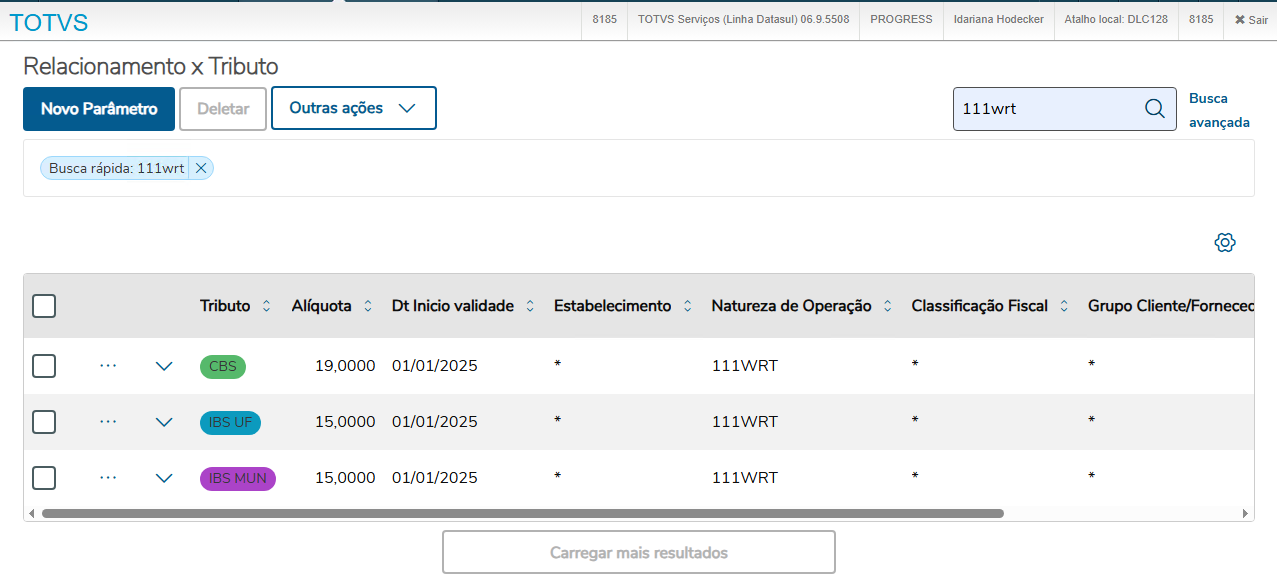Click the date 01/01/2025 in IBS UF row
The height and width of the screenshot is (587, 1277).
[x=435, y=422]
